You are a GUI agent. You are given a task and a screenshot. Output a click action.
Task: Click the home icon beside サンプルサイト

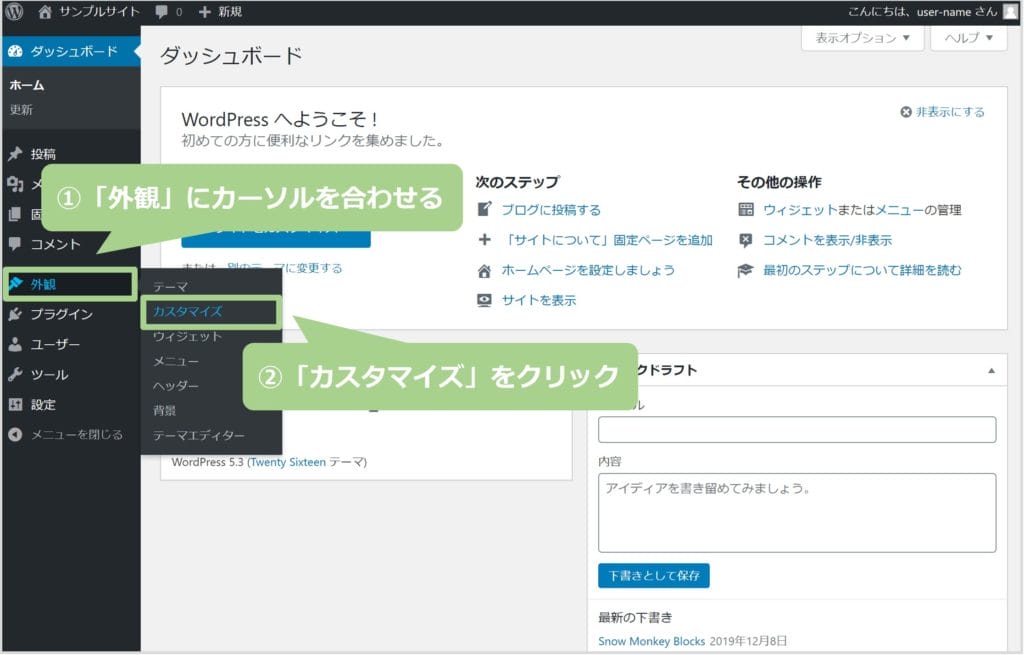coord(44,11)
